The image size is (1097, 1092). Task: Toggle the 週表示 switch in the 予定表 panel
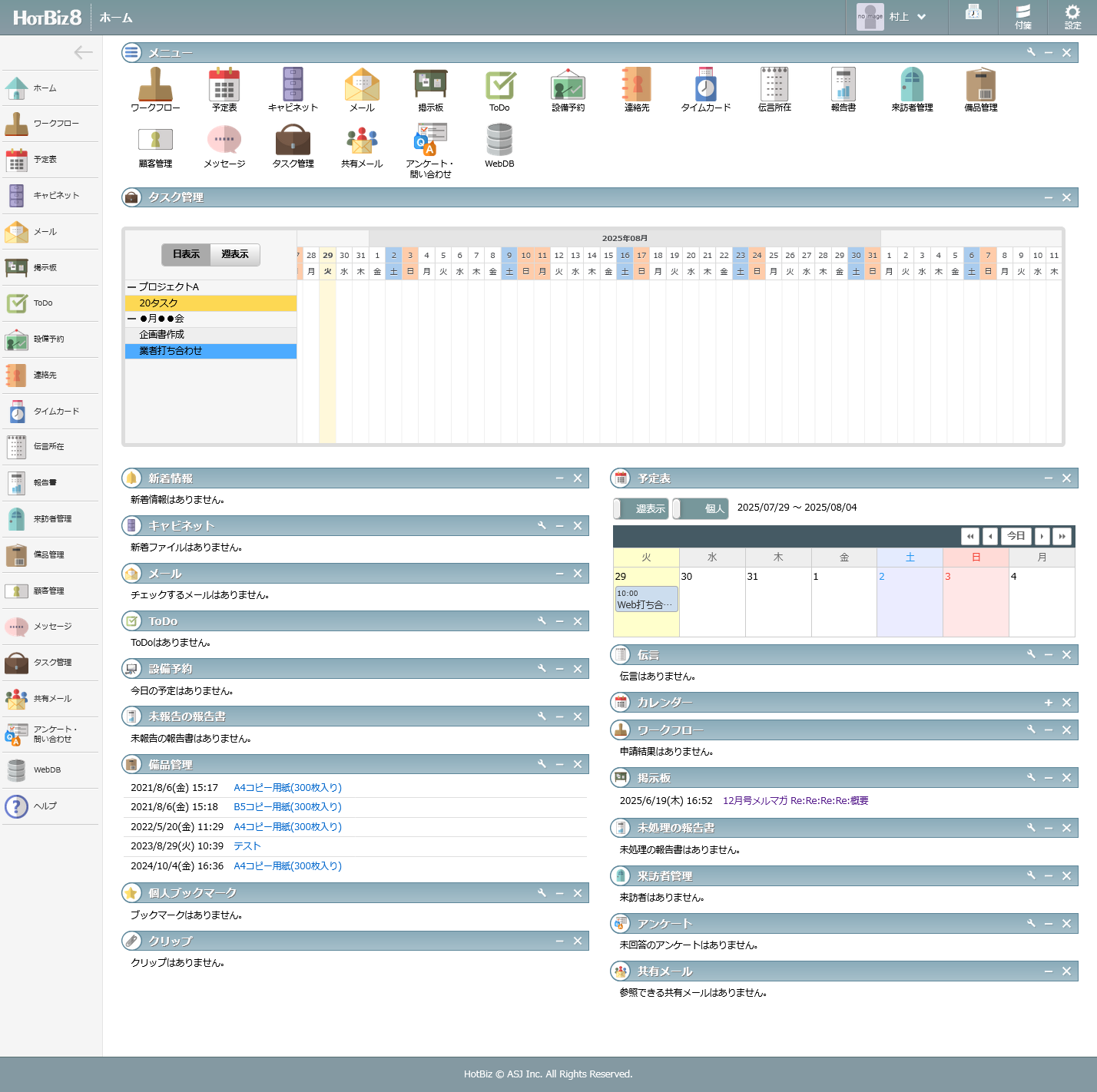pyautogui.click(x=641, y=508)
